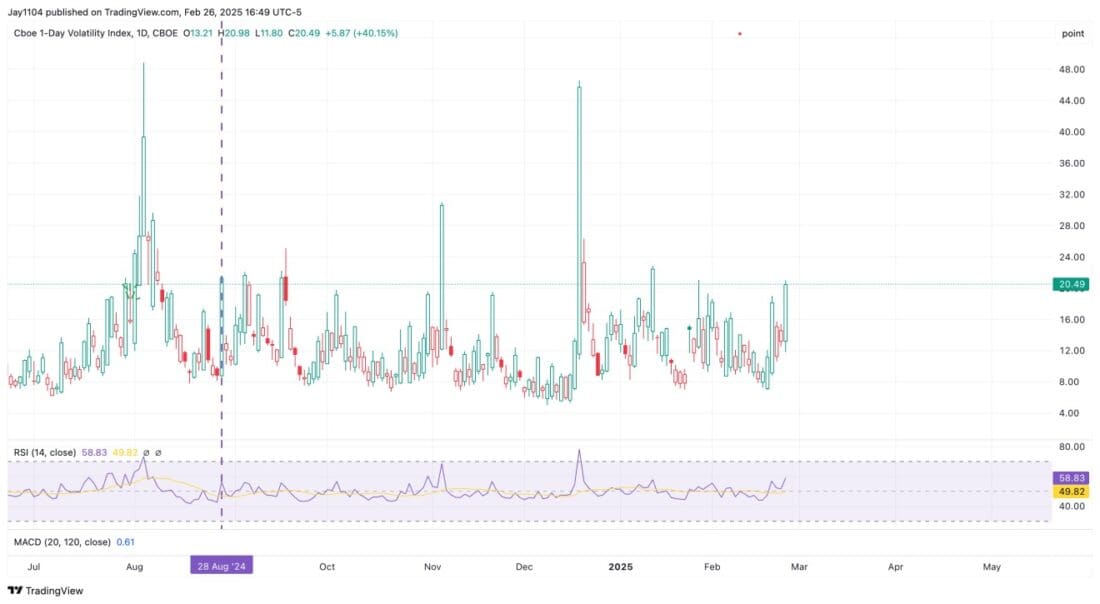The image size is (1100, 604).
Task: Open the CBOE exchange selector in the legend
Action: pos(166,33)
